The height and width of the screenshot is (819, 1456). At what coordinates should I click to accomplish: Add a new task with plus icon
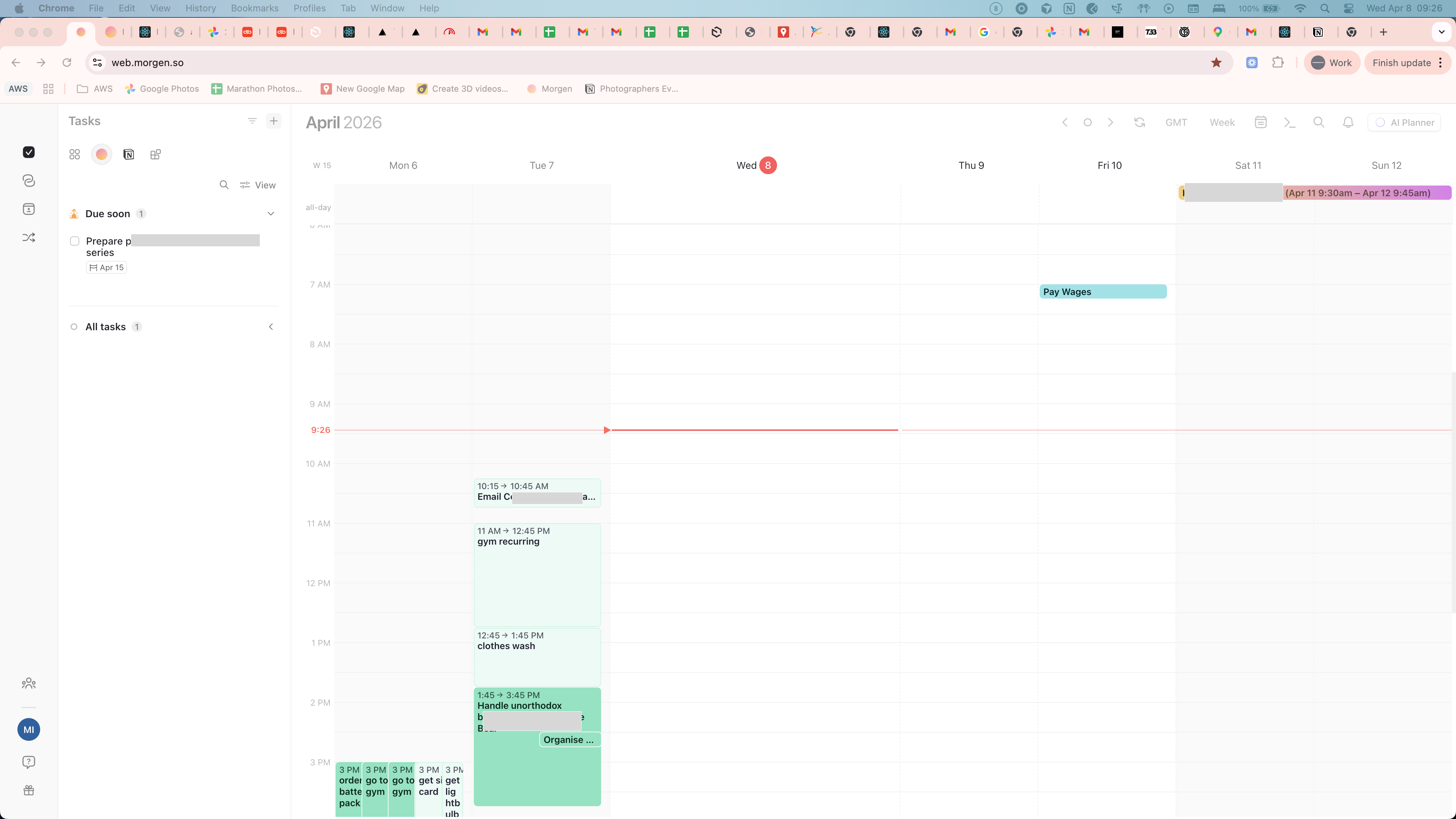tap(274, 121)
